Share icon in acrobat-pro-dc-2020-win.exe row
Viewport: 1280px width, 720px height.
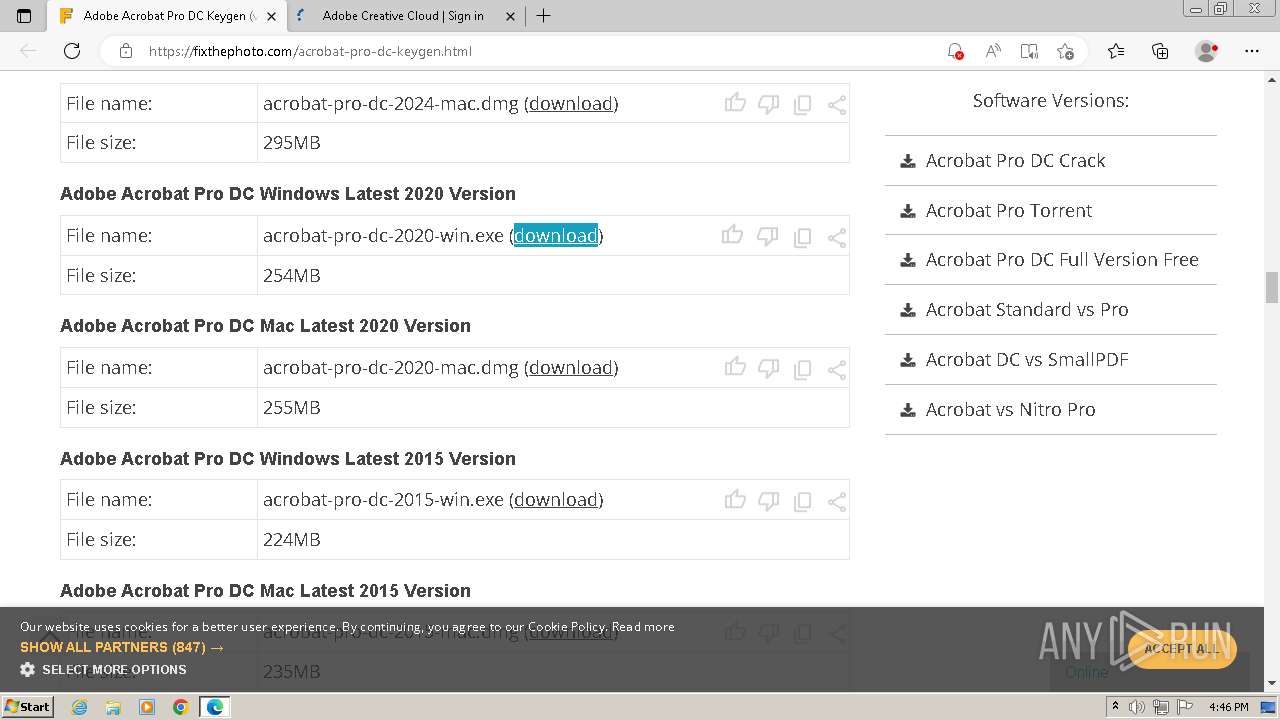tap(837, 237)
